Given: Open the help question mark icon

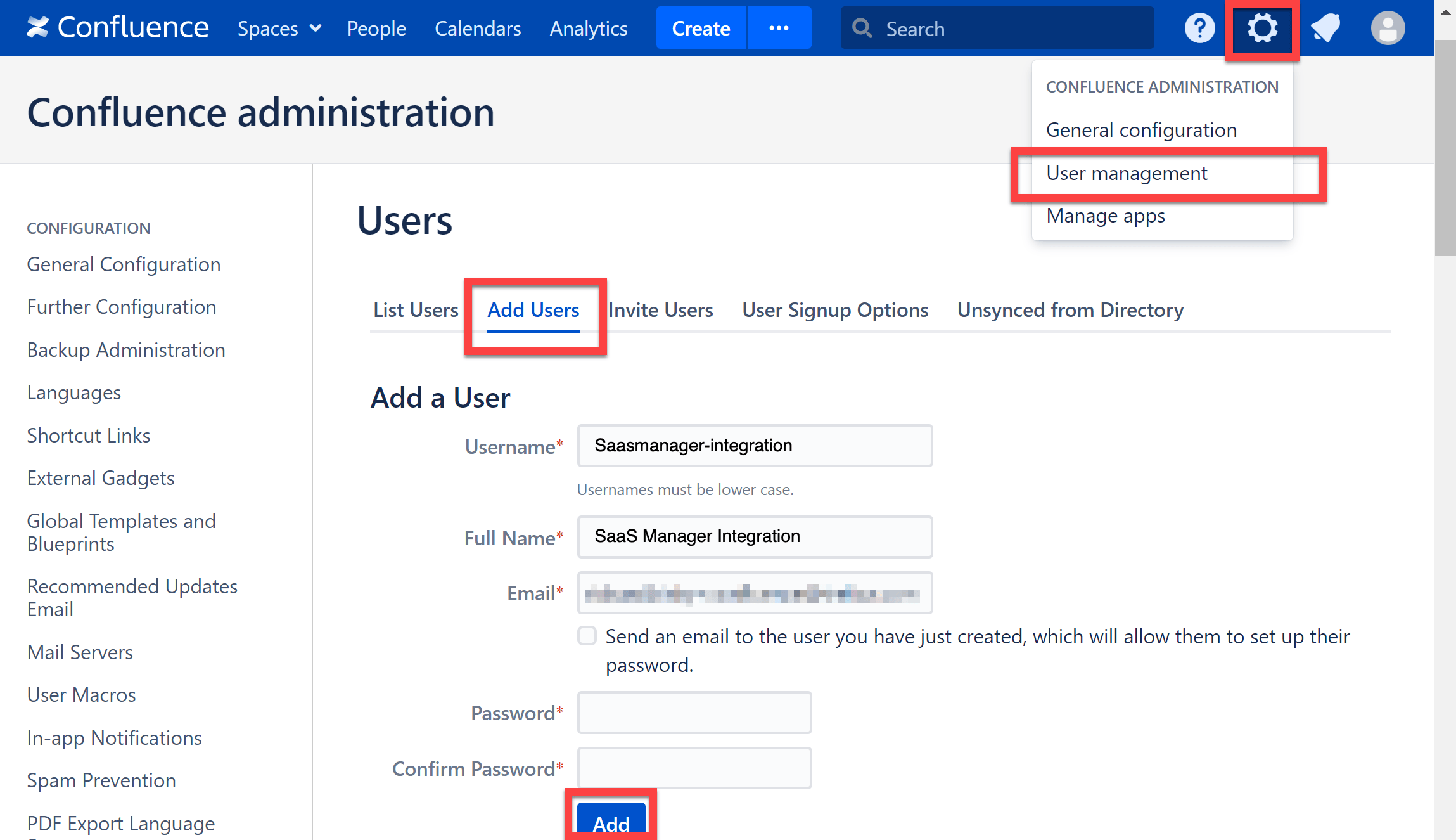Looking at the screenshot, I should click(1199, 28).
